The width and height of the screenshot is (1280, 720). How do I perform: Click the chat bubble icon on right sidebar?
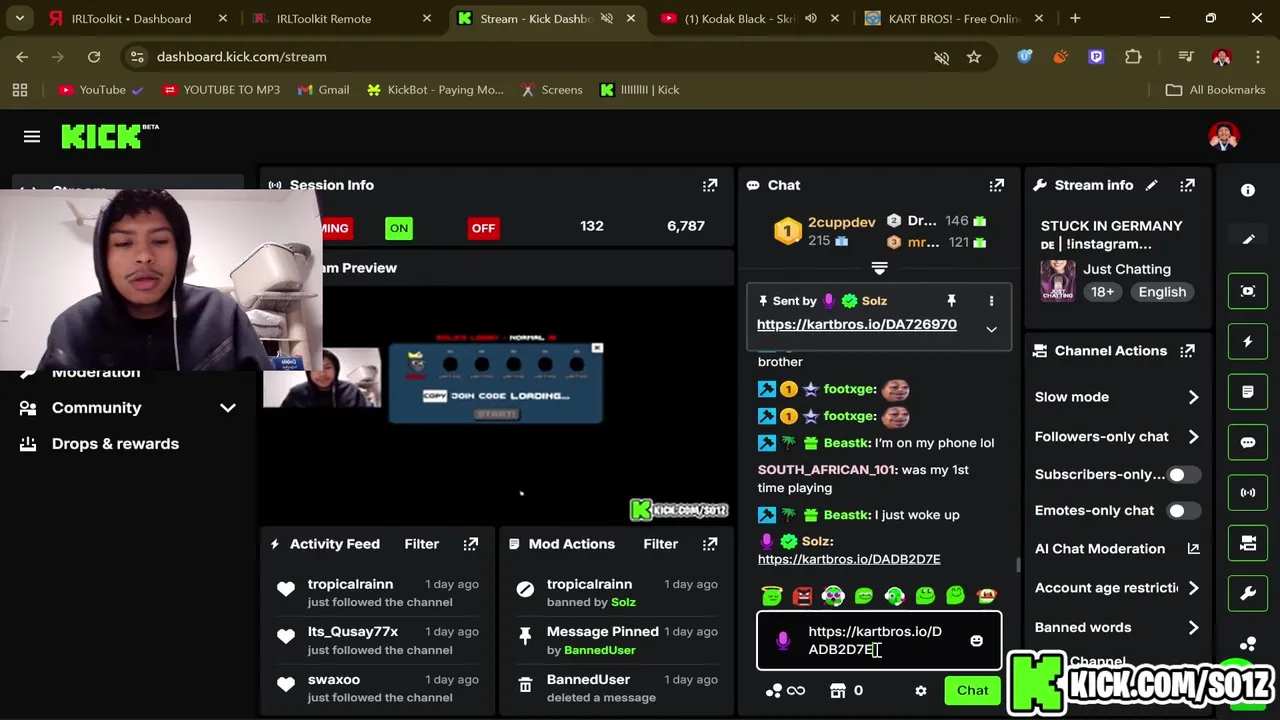1248,442
